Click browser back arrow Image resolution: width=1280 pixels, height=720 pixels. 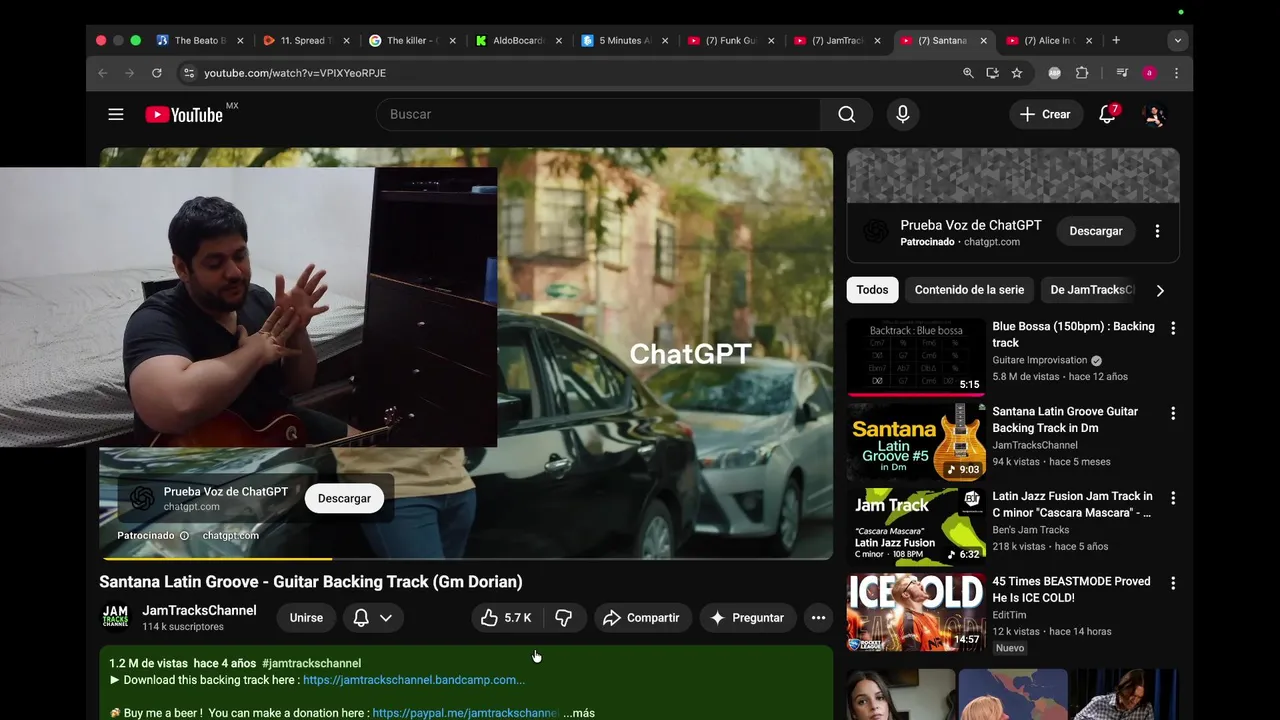tap(102, 73)
